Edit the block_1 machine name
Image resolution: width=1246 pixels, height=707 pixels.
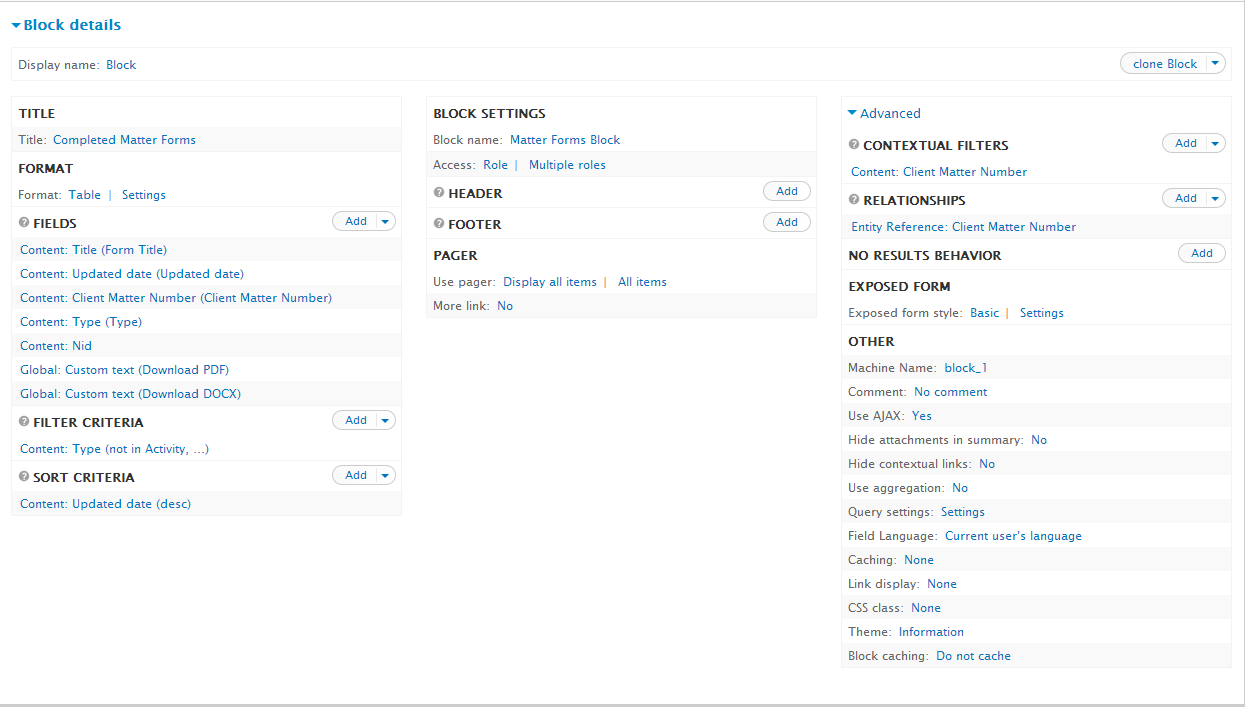[x=966, y=368]
